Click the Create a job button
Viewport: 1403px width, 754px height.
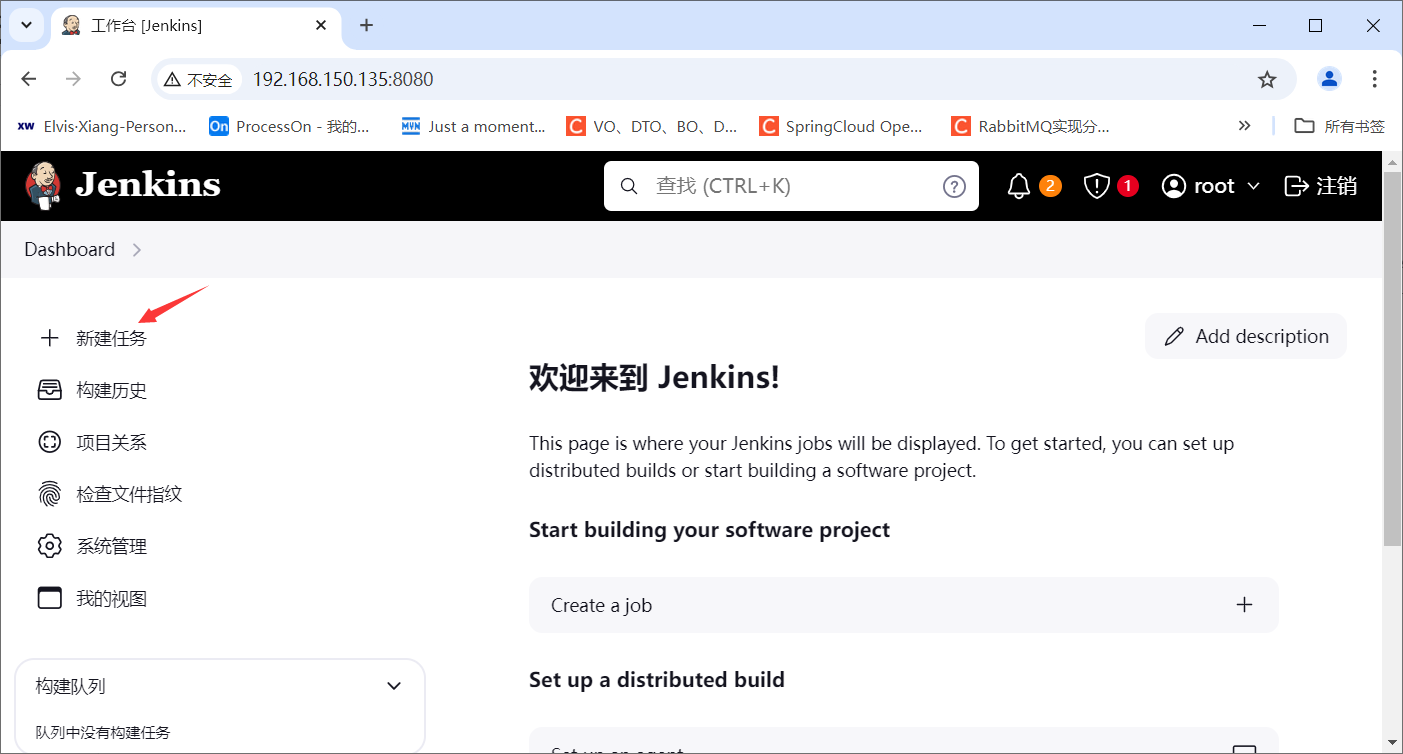pyautogui.click(x=903, y=605)
